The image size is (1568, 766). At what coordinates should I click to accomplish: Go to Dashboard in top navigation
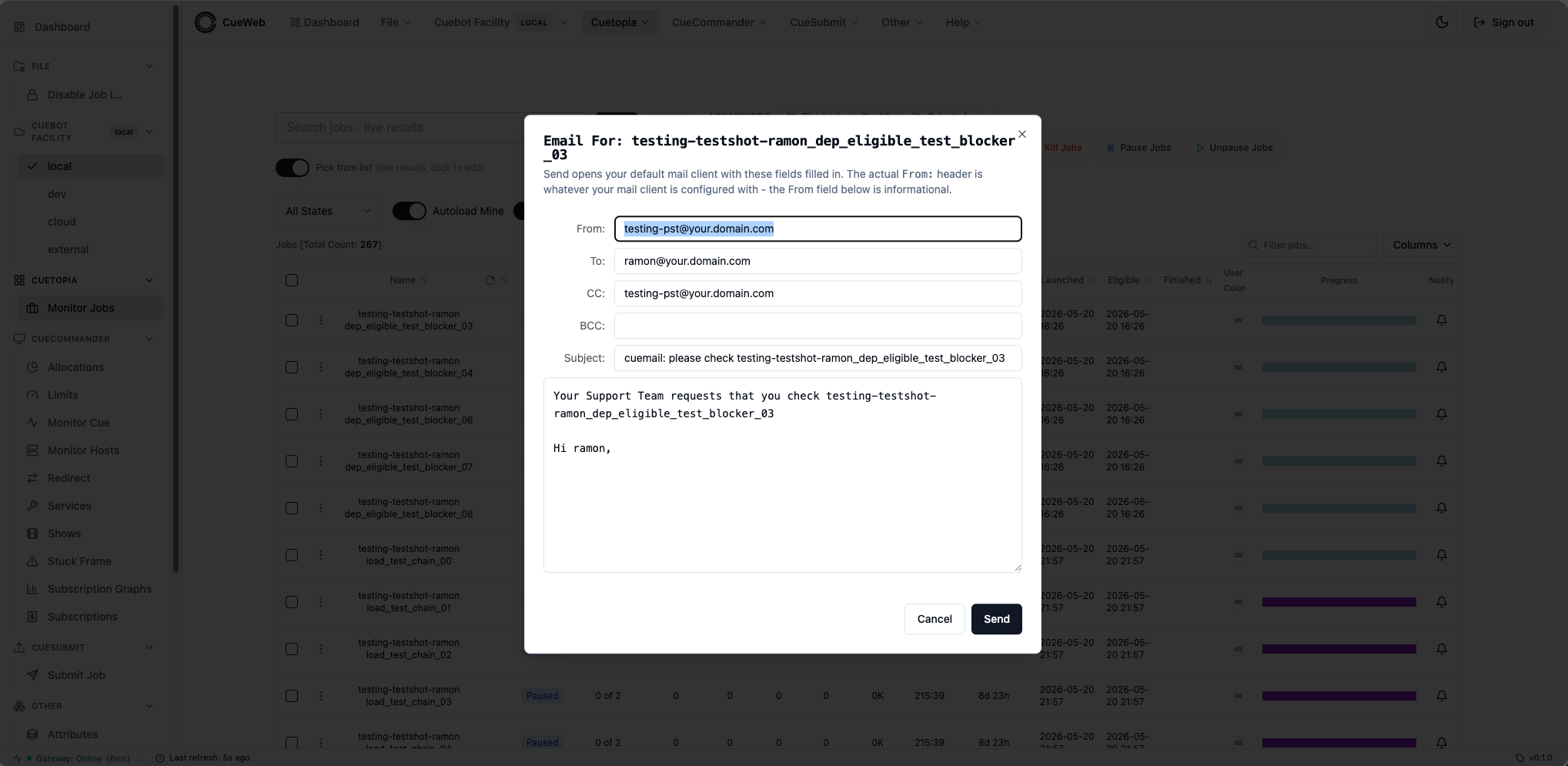tap(325, 22)
